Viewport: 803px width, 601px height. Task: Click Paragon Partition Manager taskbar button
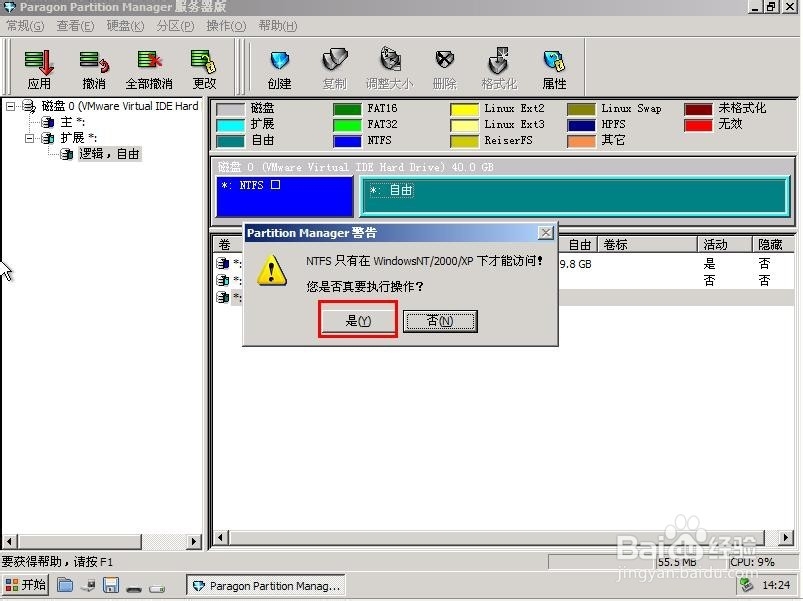click(266, 586)
